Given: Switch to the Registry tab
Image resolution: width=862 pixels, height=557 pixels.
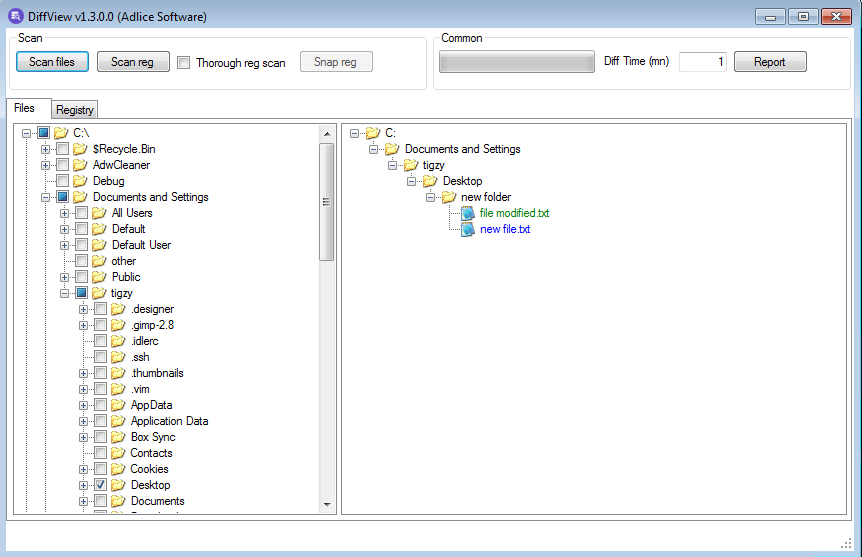Looking at the screenshot, I should [x=75, y=109].
